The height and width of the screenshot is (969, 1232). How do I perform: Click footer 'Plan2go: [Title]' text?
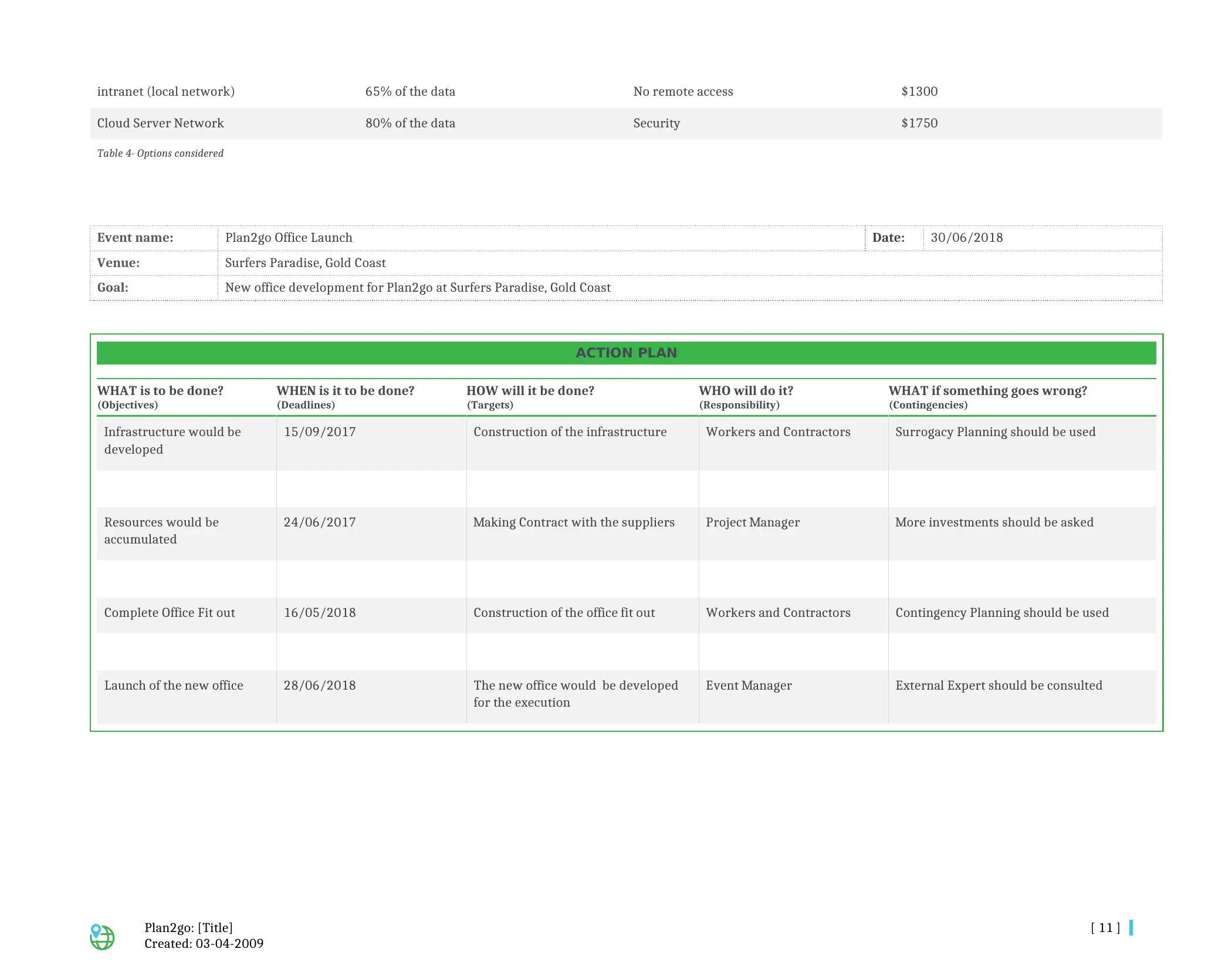(188, 928)
